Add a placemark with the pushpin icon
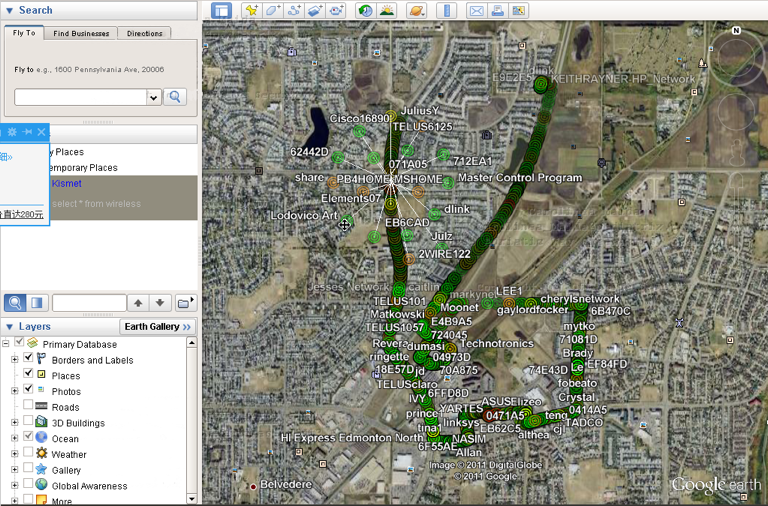The width and height of the screenshot is (768, 506). coord(252,10)
